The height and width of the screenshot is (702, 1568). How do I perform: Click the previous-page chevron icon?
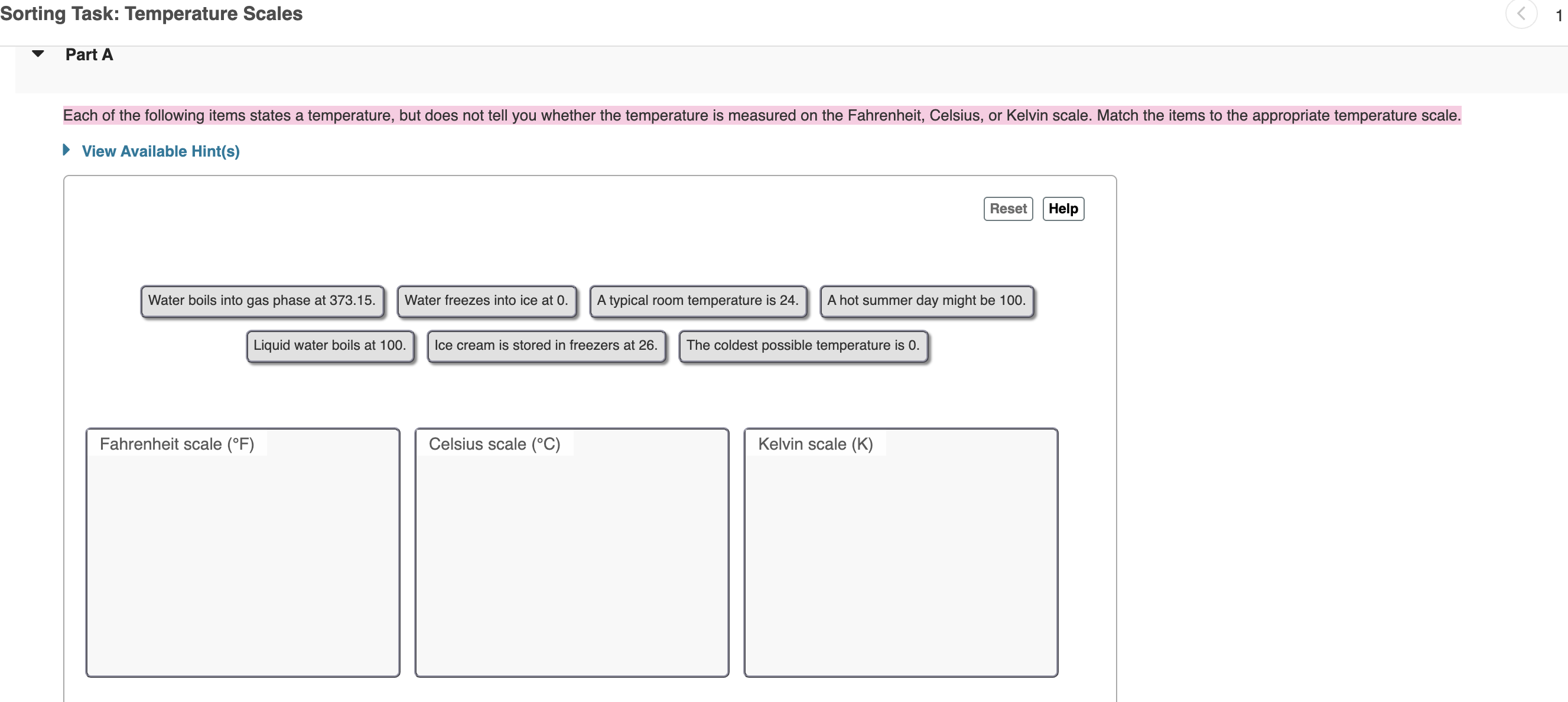(1521, 14)
